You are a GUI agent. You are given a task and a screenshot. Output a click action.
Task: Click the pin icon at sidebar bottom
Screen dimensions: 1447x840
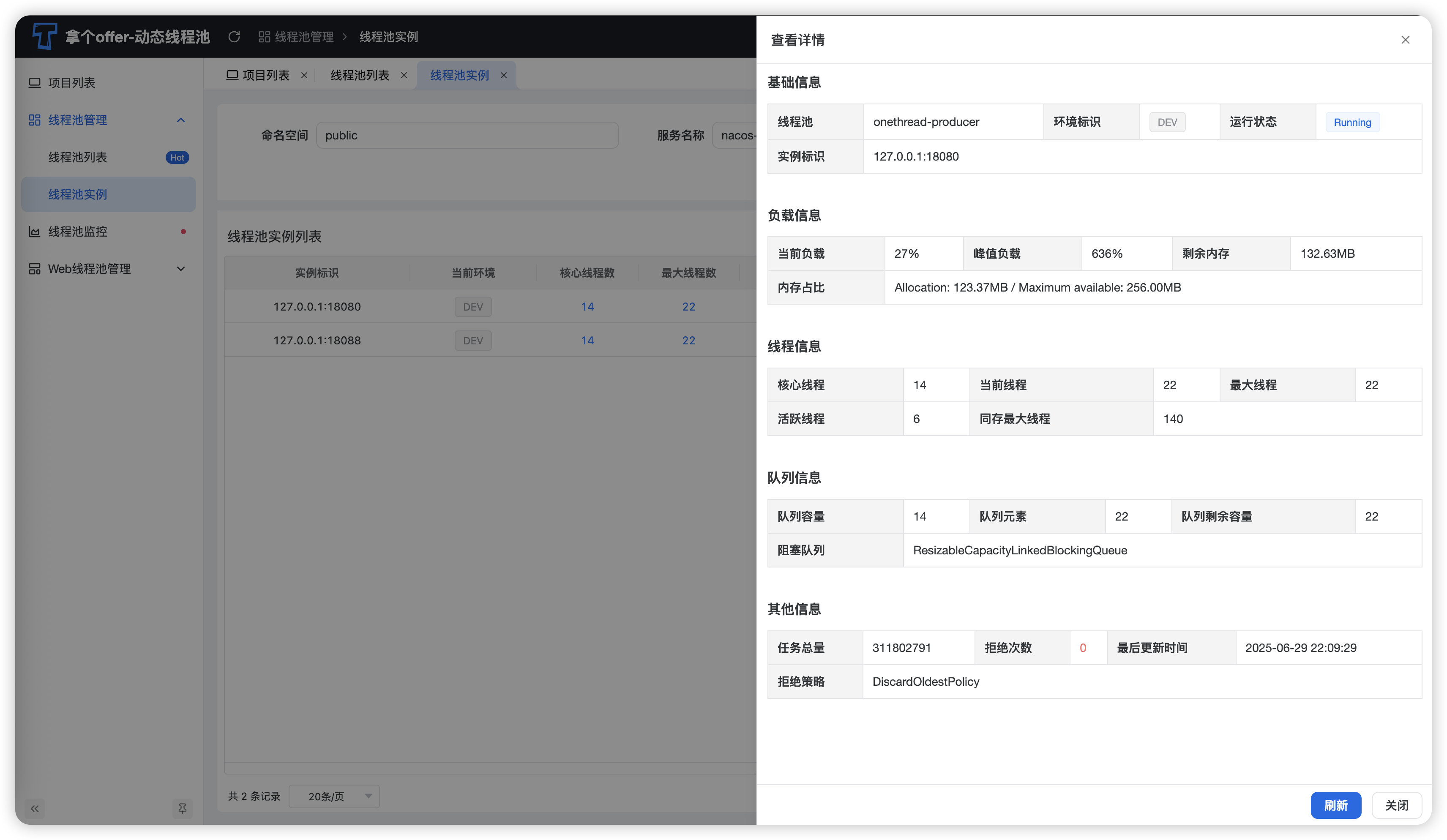click(x=182, y=808)
